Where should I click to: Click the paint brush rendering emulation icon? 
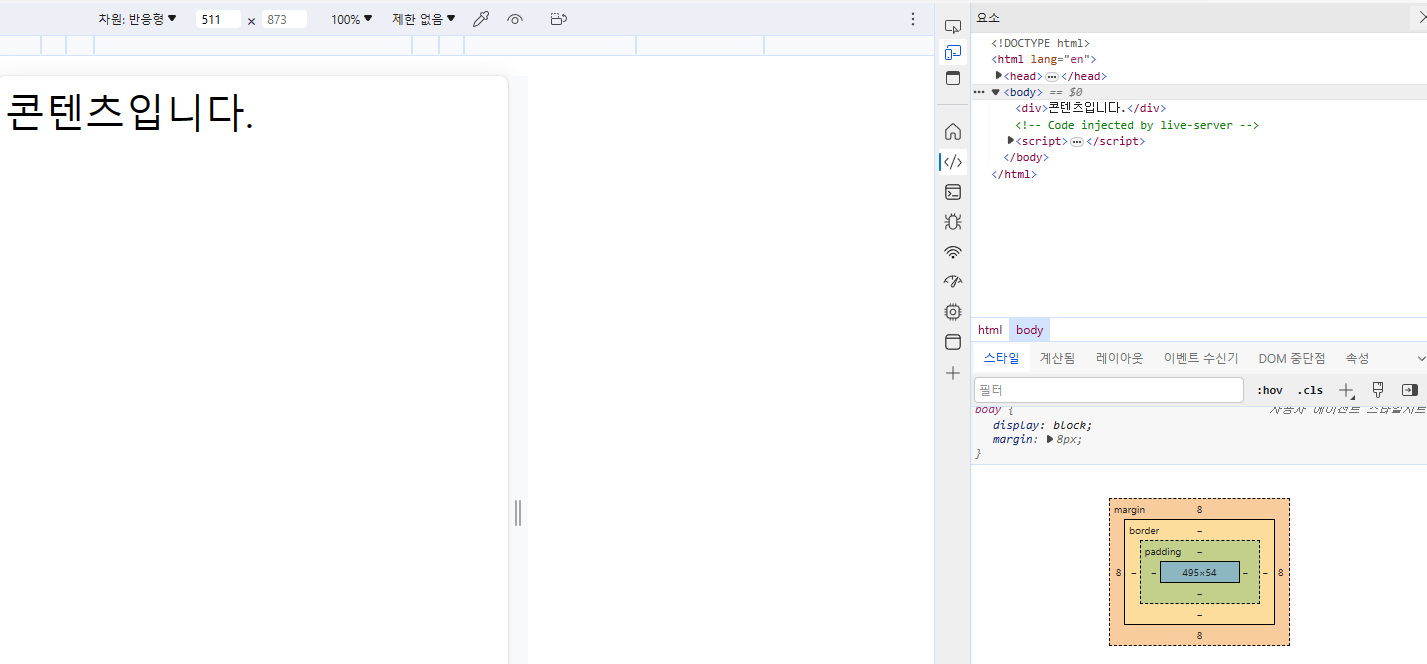[x=1377, y=390]
